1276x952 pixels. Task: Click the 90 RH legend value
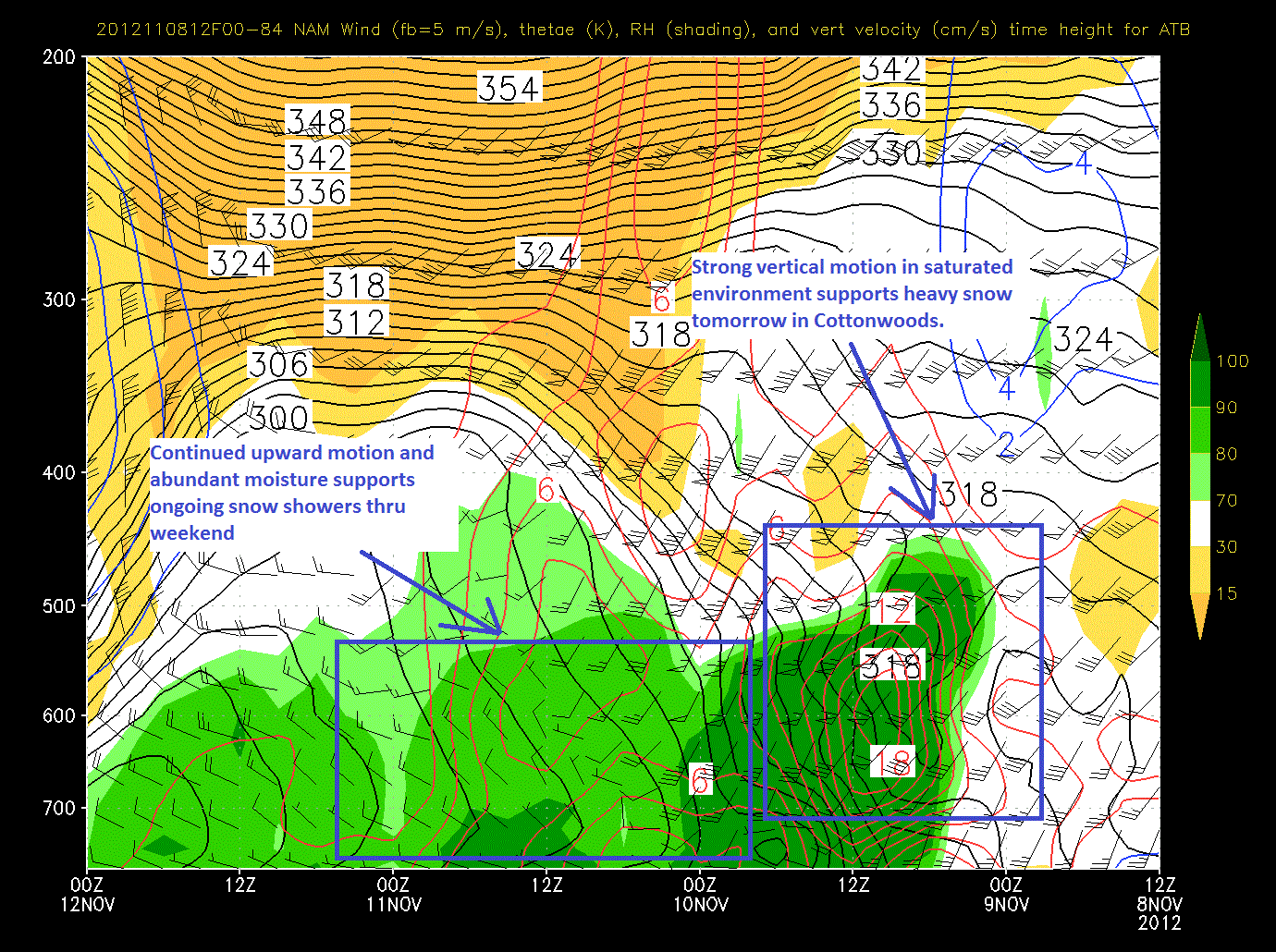coord(1227,408)
